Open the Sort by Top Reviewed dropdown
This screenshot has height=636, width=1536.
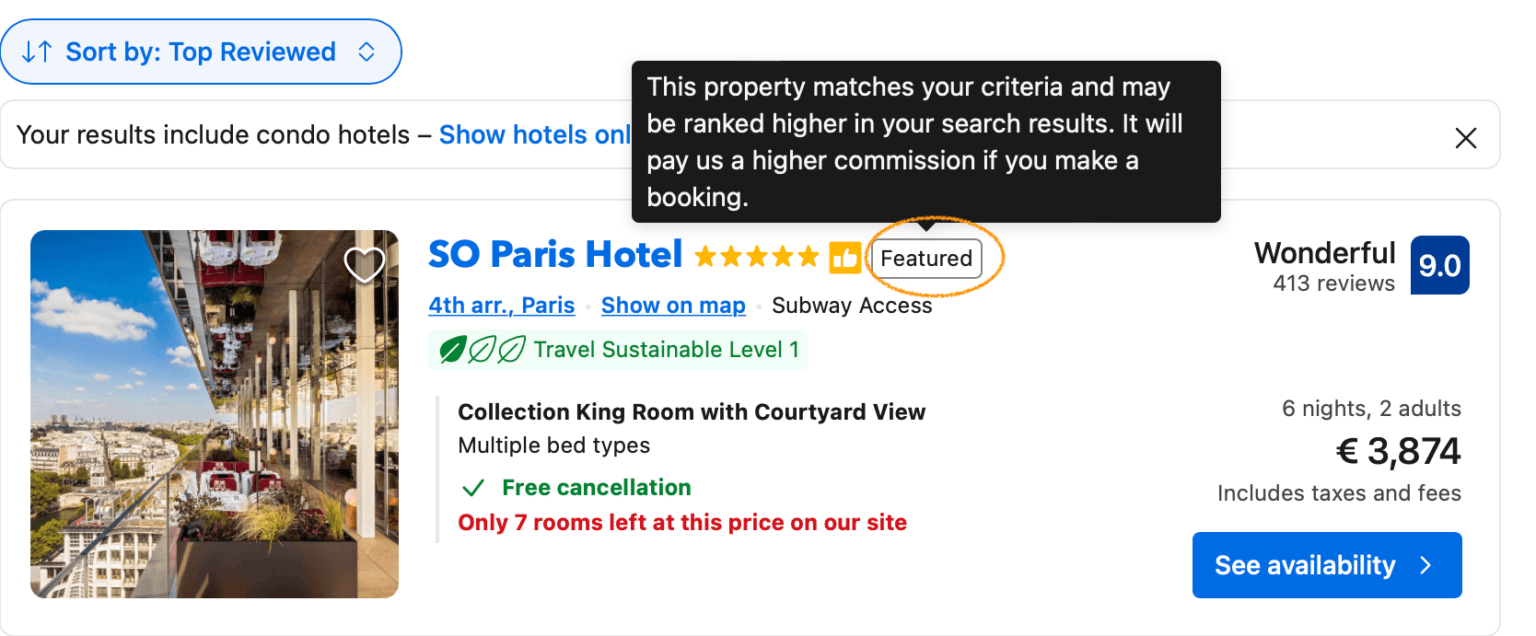pyautogui.click(x=200, y=52)
